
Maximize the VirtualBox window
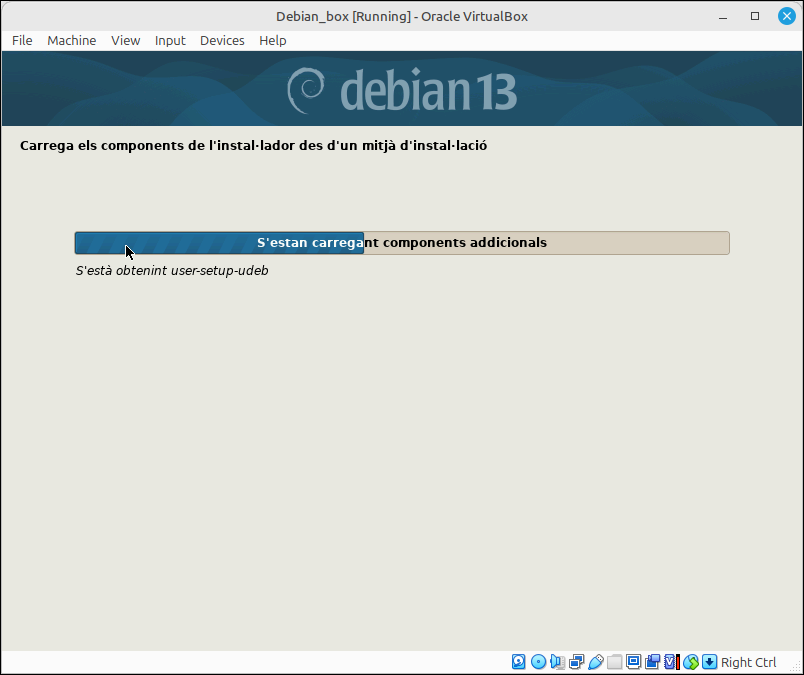755,16
